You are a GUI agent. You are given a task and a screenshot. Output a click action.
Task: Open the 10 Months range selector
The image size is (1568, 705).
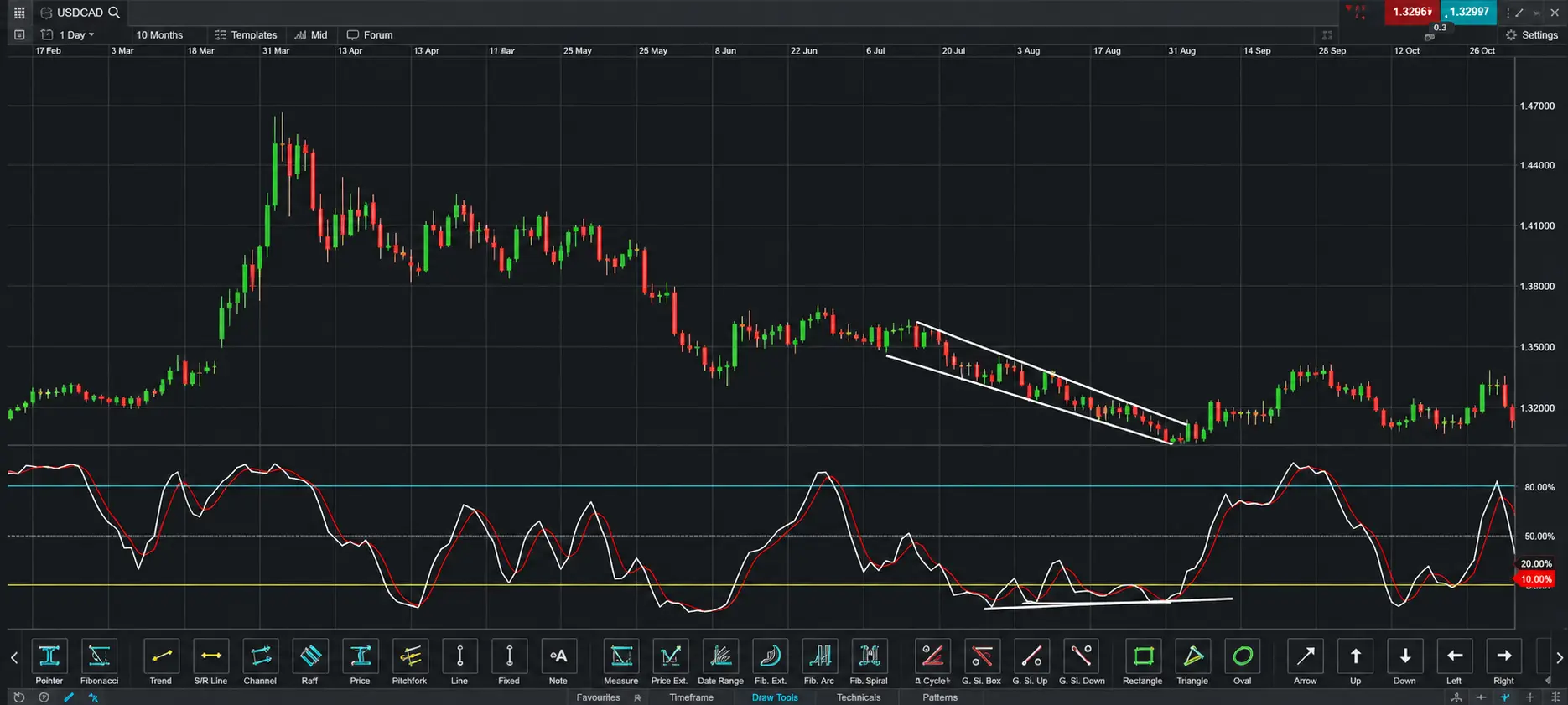point(159,35)
